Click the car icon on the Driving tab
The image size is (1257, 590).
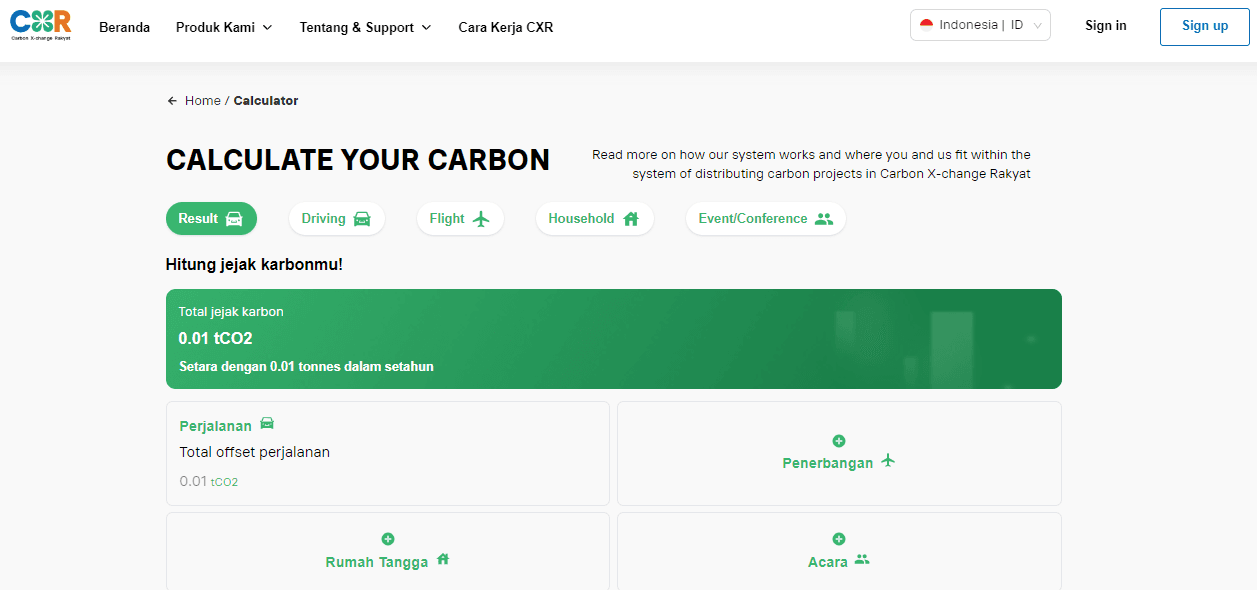(x=362, y=219)
